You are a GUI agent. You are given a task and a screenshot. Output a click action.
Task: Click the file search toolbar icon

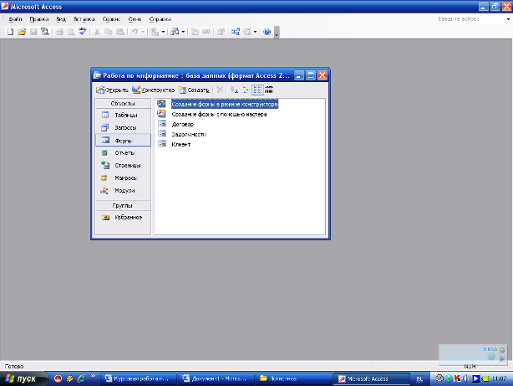[x=45, y=32]
